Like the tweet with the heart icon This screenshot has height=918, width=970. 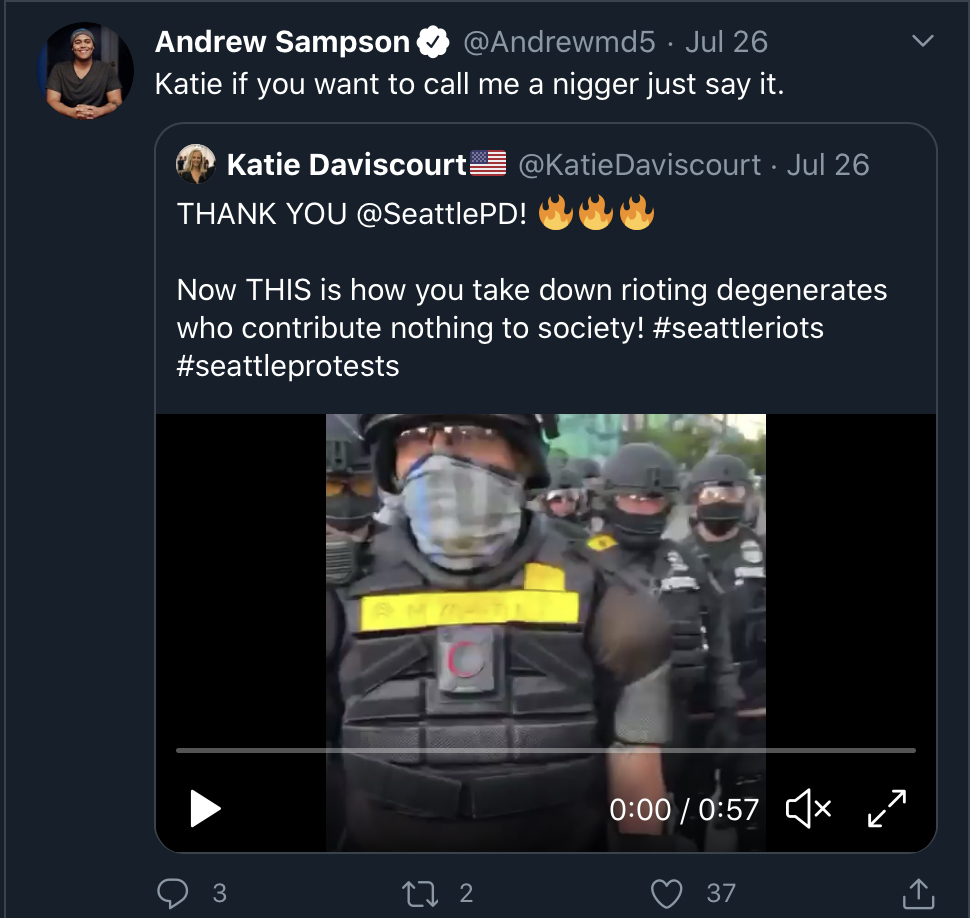(667, 893)
